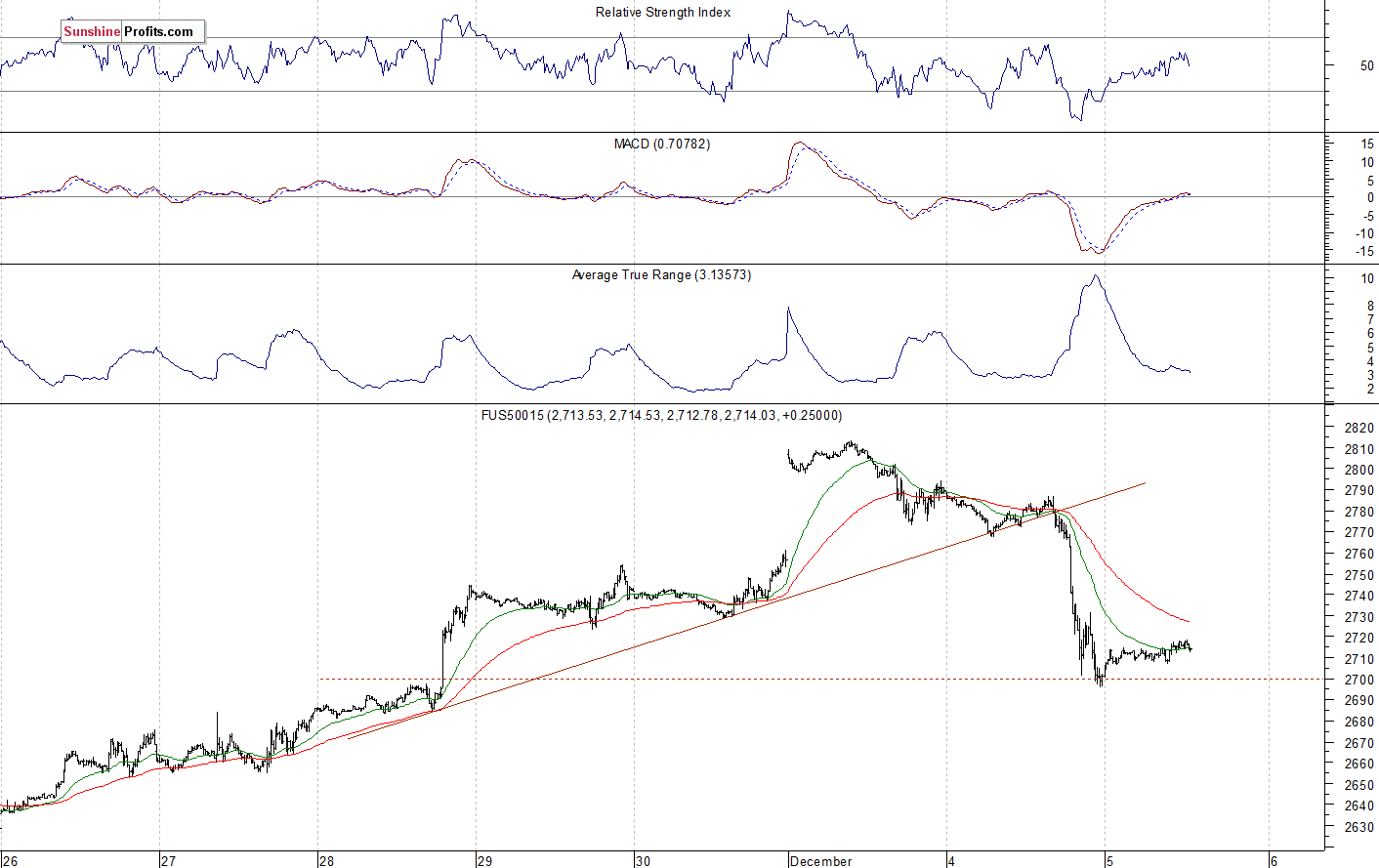The width and height of the screenshot is (1379, 868).
Task: Click the SunshineProfits.com logo
Action: [x=133, y=31]
